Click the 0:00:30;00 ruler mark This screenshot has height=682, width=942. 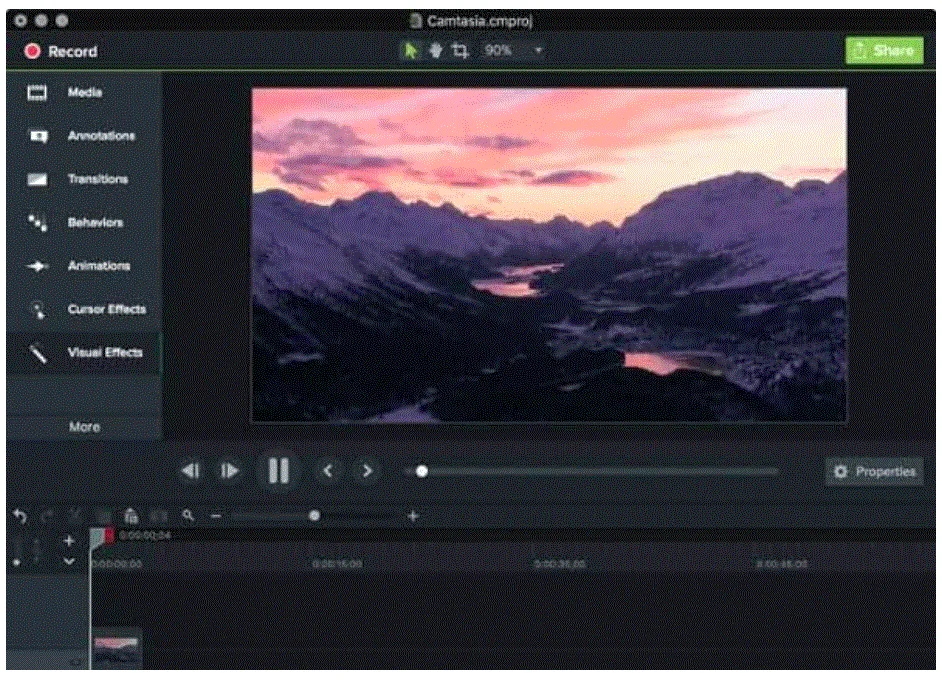coord(560,564)
